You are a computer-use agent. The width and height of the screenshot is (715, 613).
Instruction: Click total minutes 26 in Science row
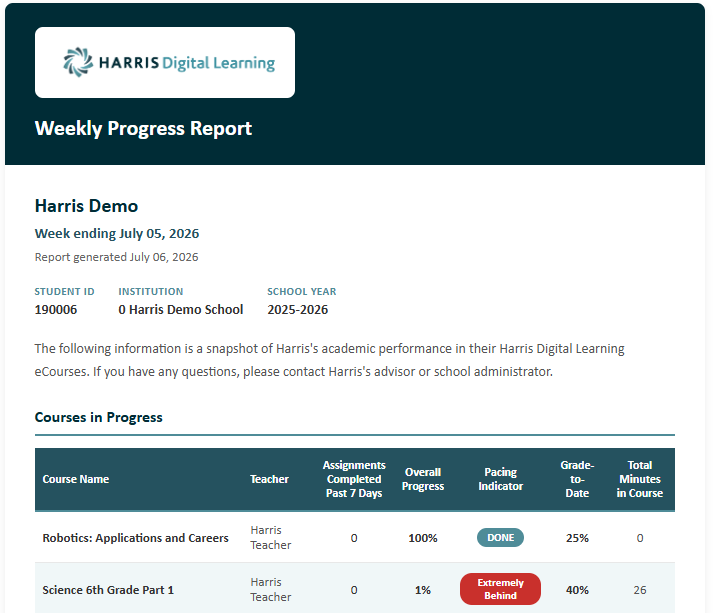click(x=640, y=590)
